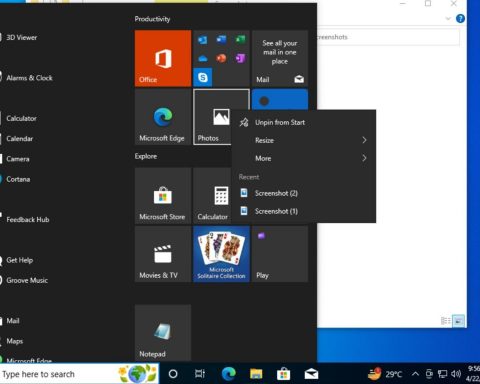
Task: Open the Office tile
Action: (163, 58)
